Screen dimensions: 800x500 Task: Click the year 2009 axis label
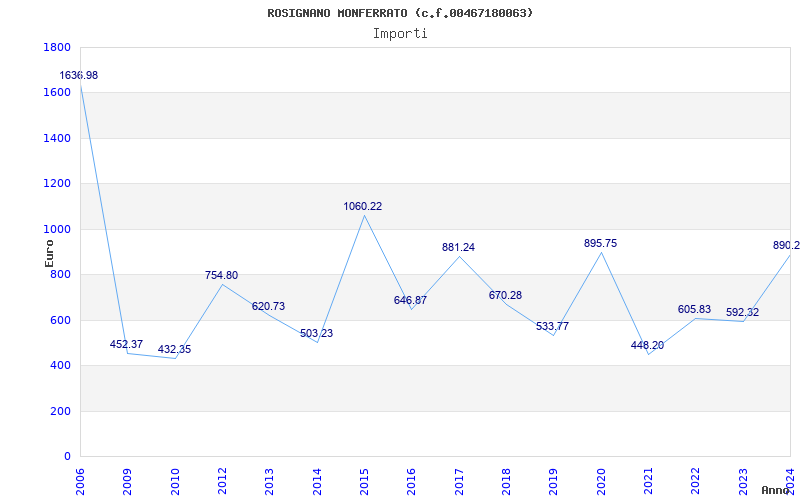(128, 481)
